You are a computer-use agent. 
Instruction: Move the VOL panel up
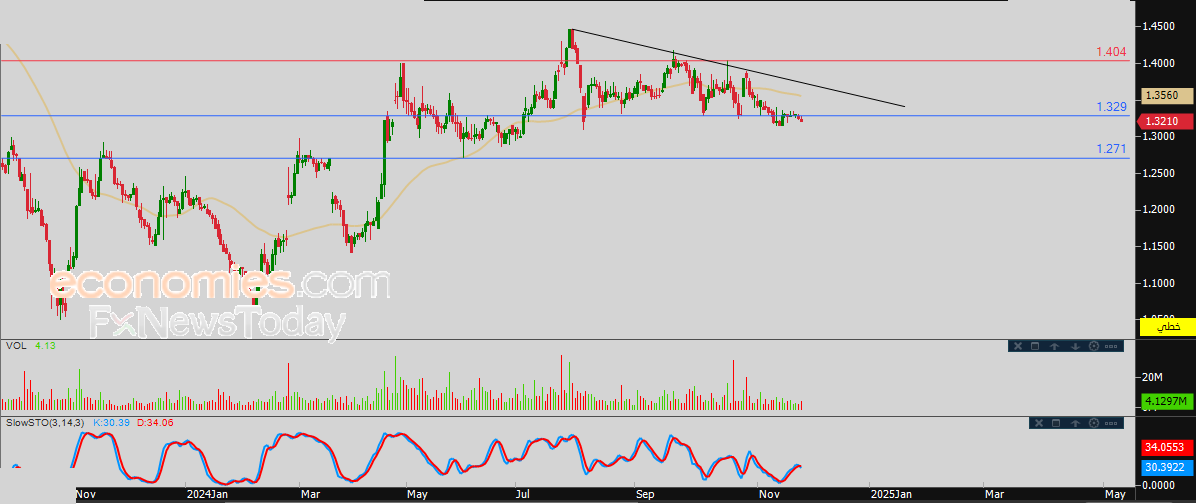point(1054,346)
